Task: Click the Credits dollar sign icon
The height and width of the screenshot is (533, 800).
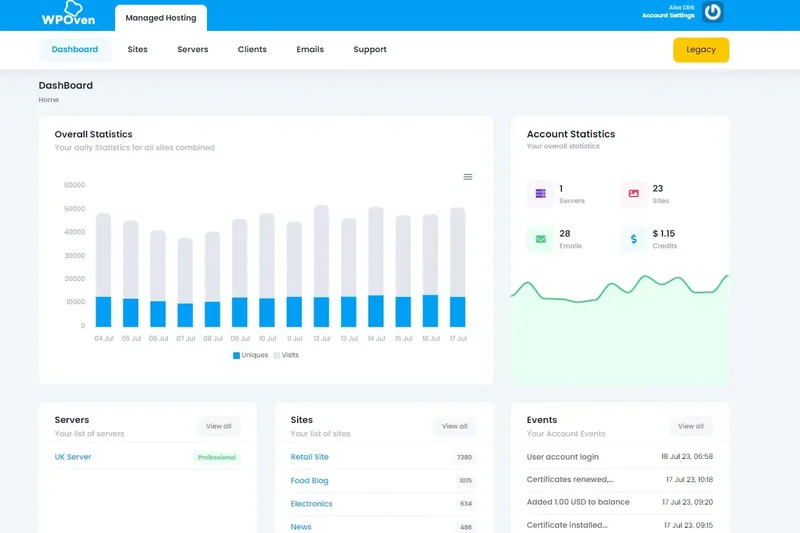Action: [633, 239]
